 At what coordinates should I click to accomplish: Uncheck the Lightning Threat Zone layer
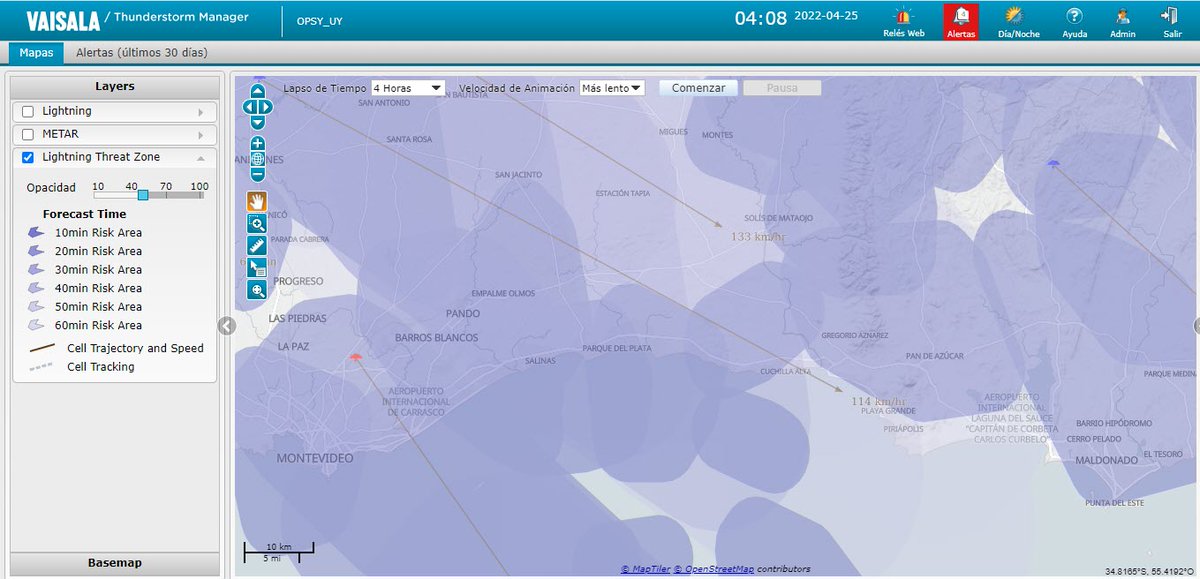tap(28, 157)
